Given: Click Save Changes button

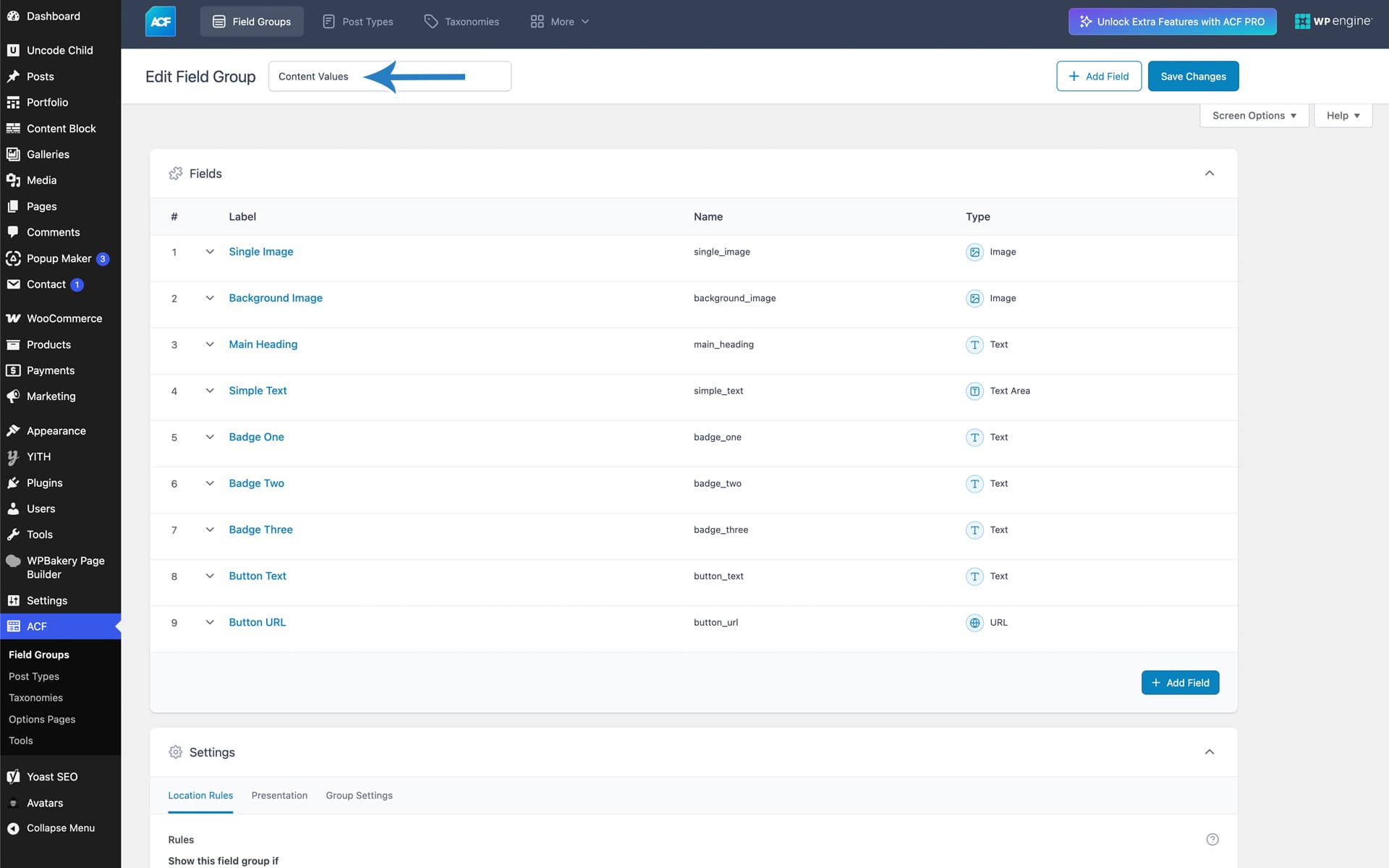Looking at the screenshot, I should [1193, 76].
